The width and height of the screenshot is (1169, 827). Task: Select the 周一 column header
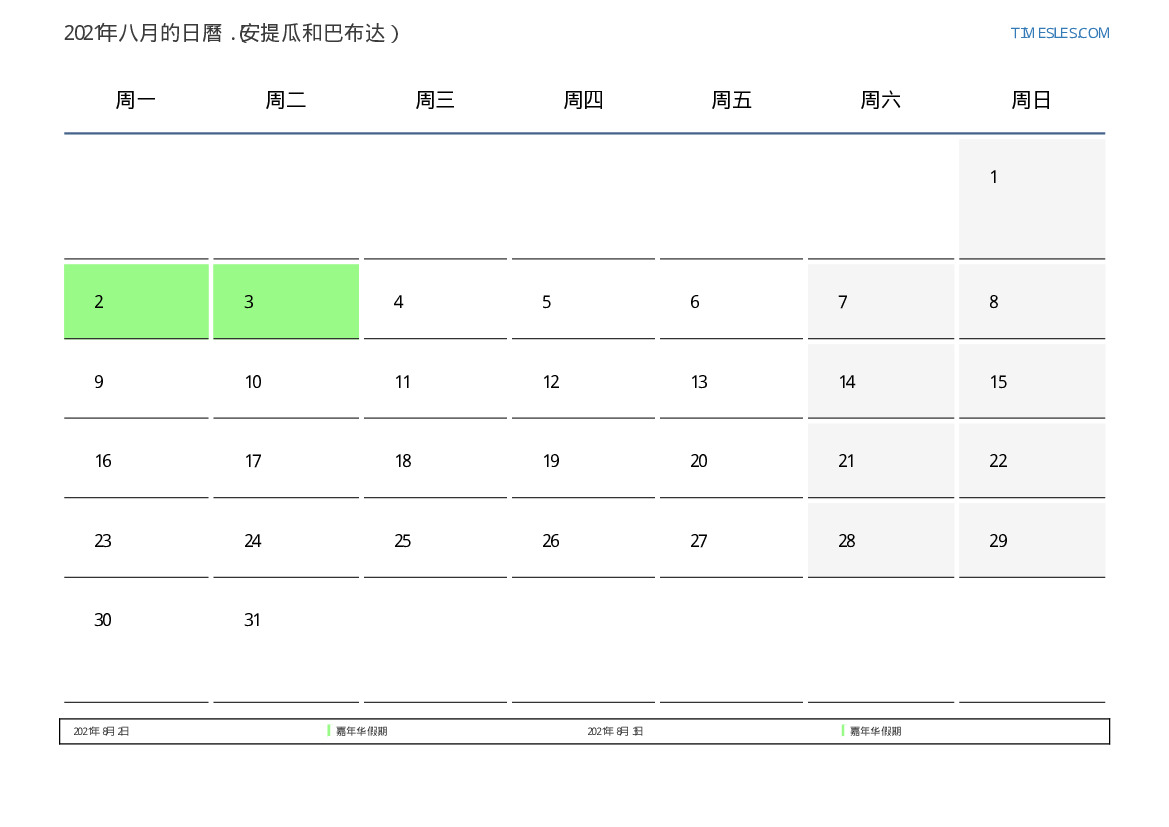(x=136, y=100)
